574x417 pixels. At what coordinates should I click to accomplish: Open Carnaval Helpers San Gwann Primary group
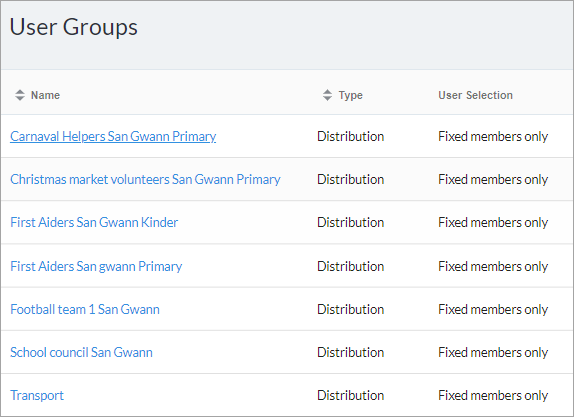[113, 136]
